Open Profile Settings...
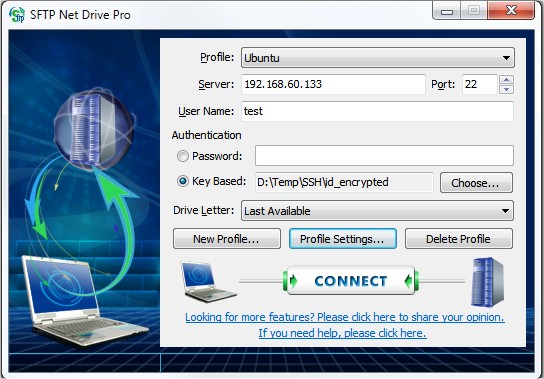Image resolution: width=544 pixels, height=379 pixels. 343,239
